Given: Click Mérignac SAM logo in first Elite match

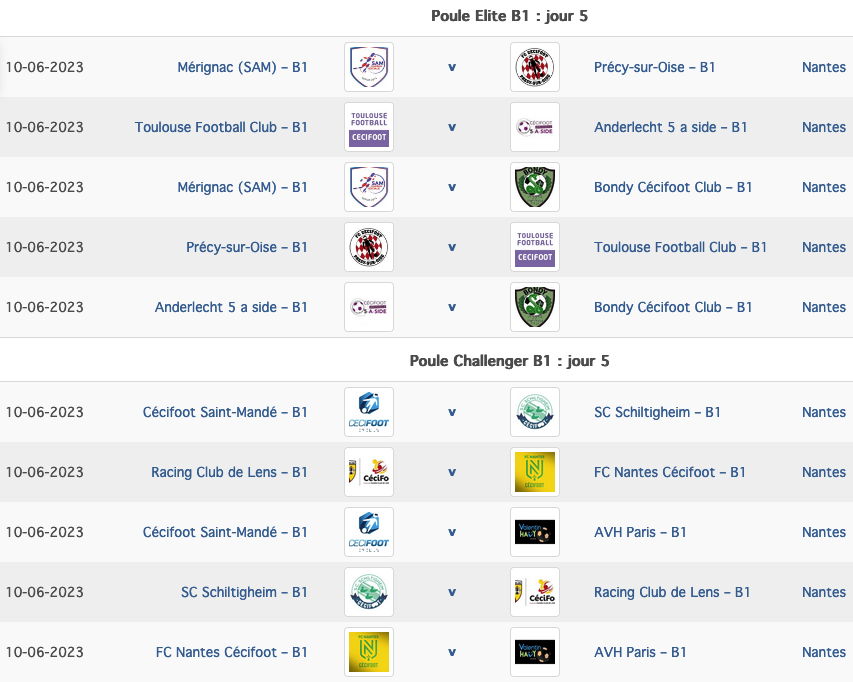Looking at the screenshot, I should click(369, 67).
